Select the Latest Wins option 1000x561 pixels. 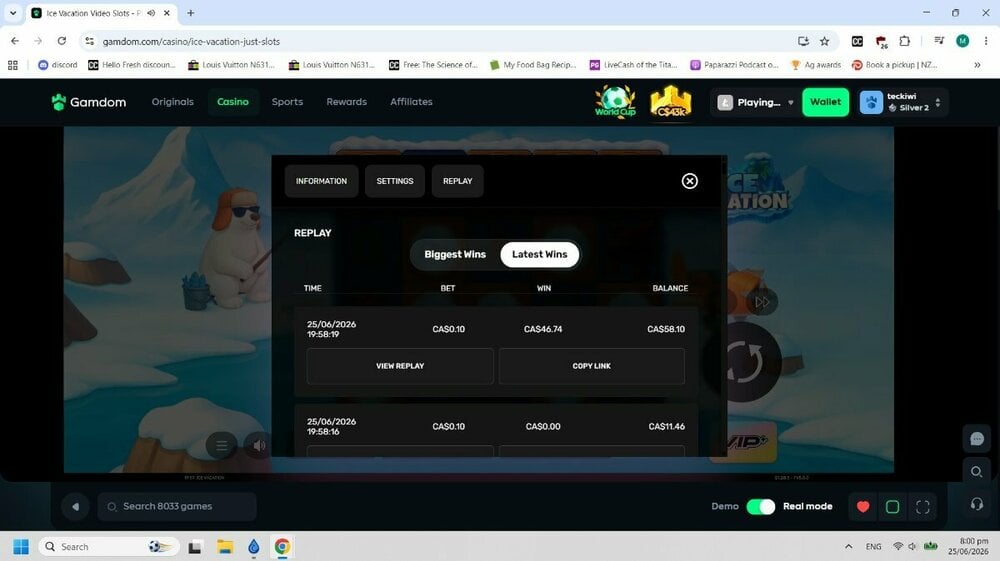[540, 254]
